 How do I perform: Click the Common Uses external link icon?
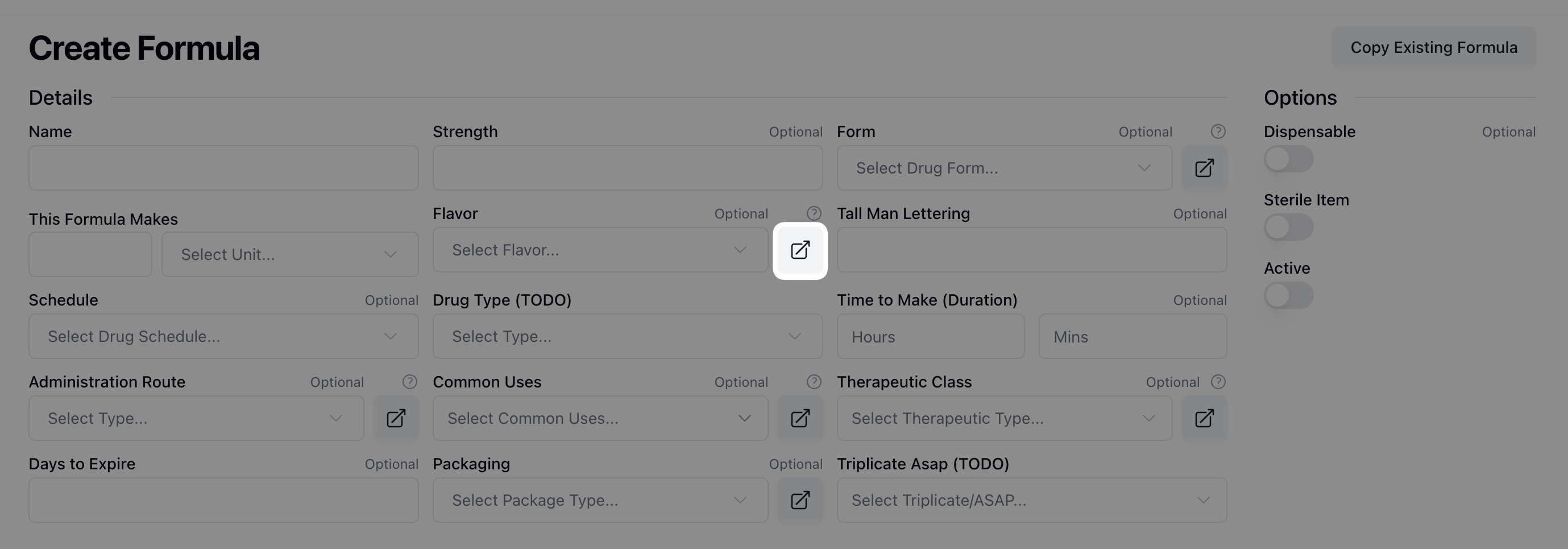[x=800, y=418]
